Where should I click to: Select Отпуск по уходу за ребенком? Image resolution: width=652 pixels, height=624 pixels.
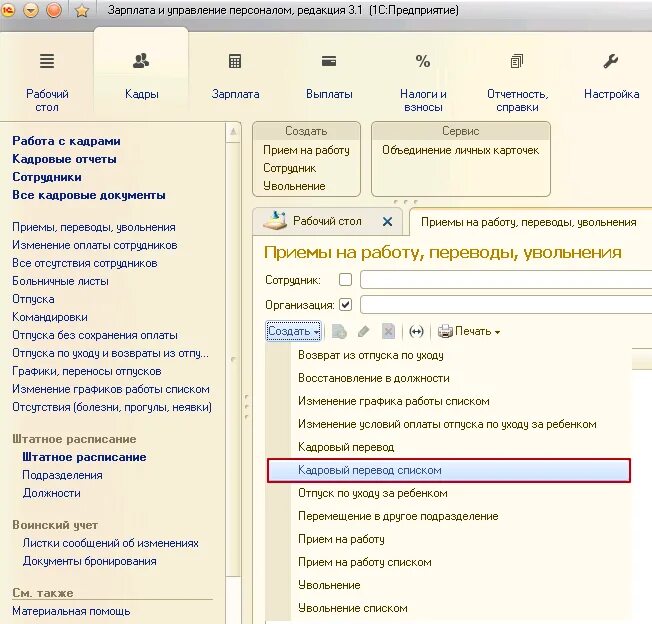(373, 493)
